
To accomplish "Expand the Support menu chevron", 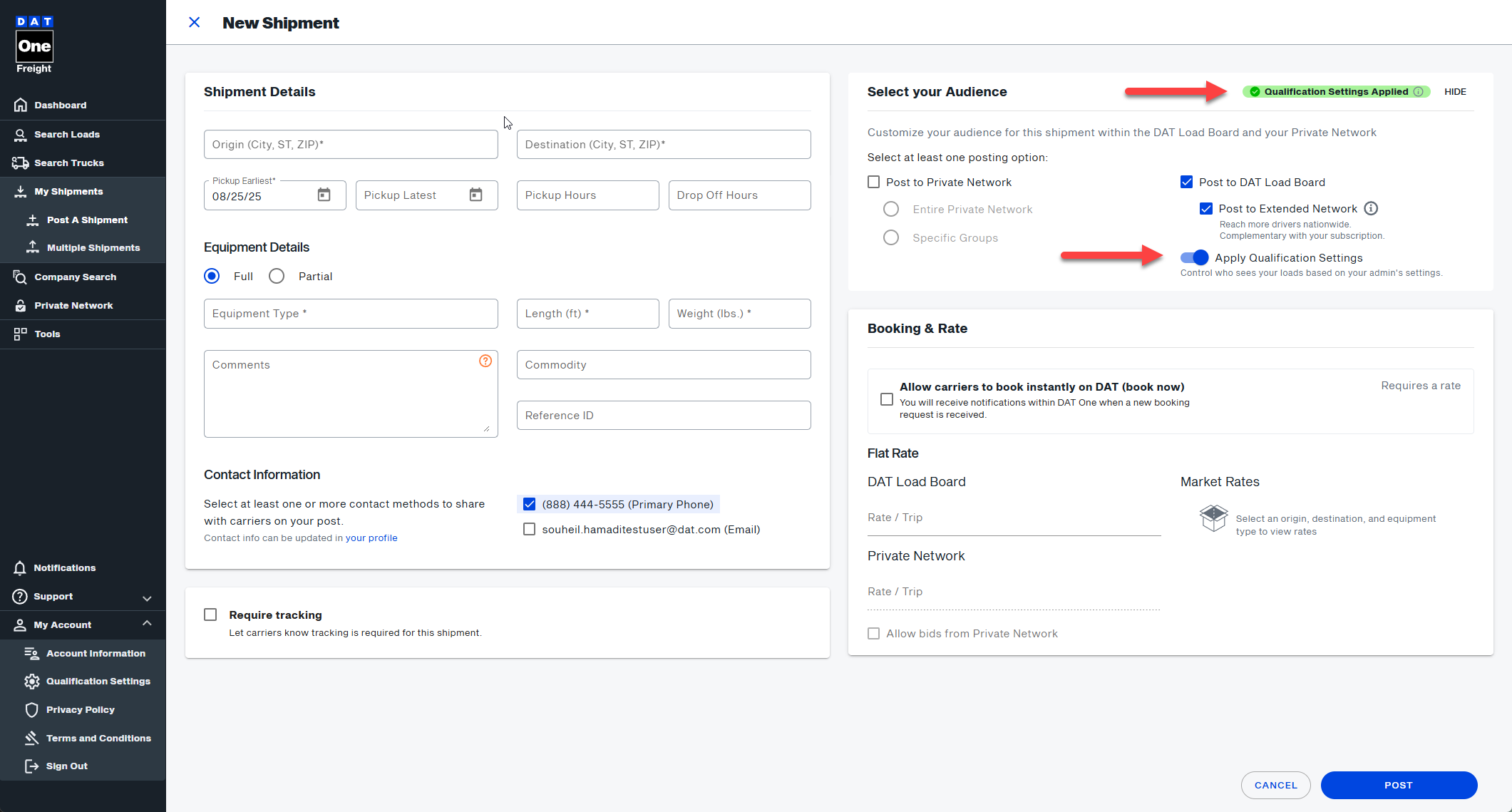I will 147,597.
